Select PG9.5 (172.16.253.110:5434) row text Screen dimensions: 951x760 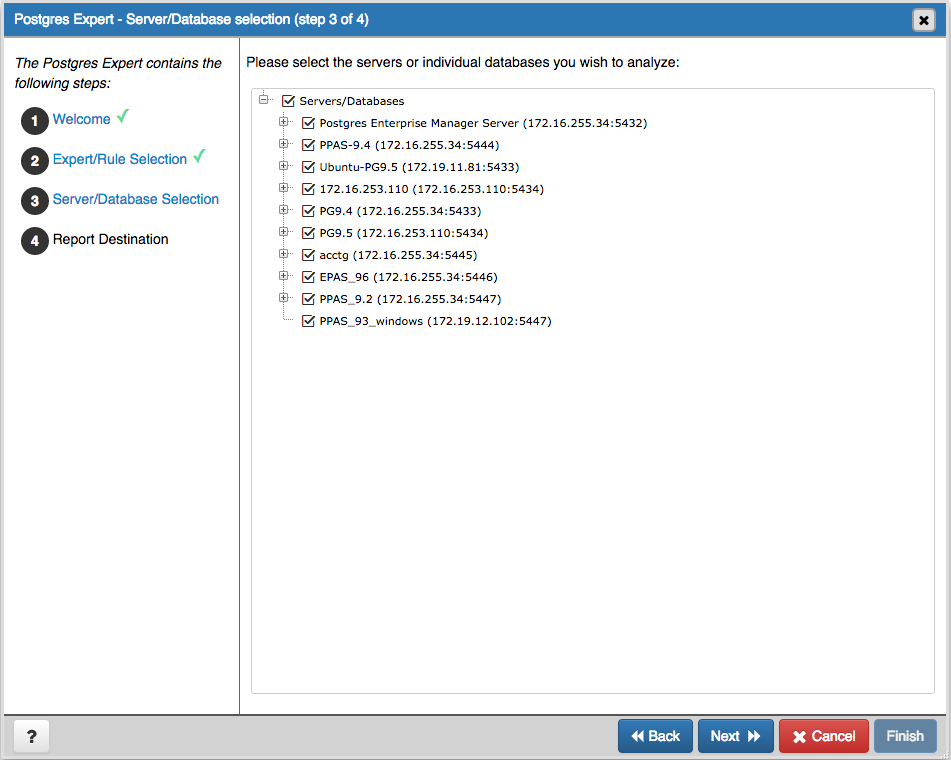403,233
